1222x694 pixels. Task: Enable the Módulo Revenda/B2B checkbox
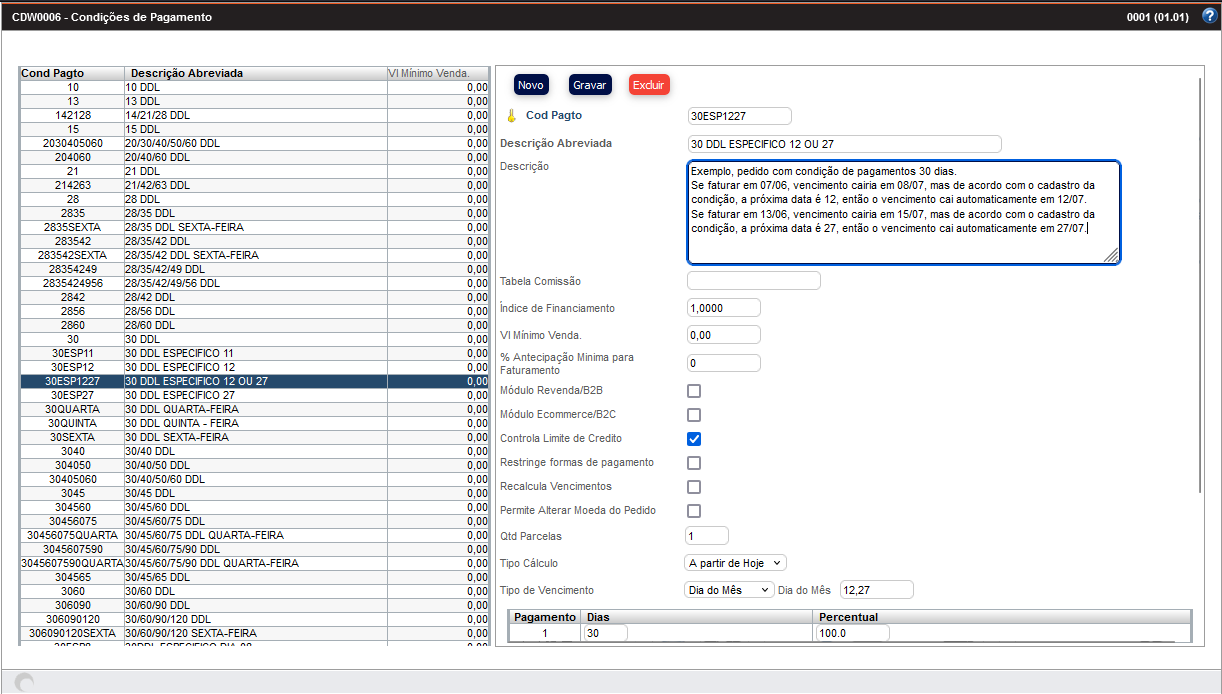tap(693, 391)
